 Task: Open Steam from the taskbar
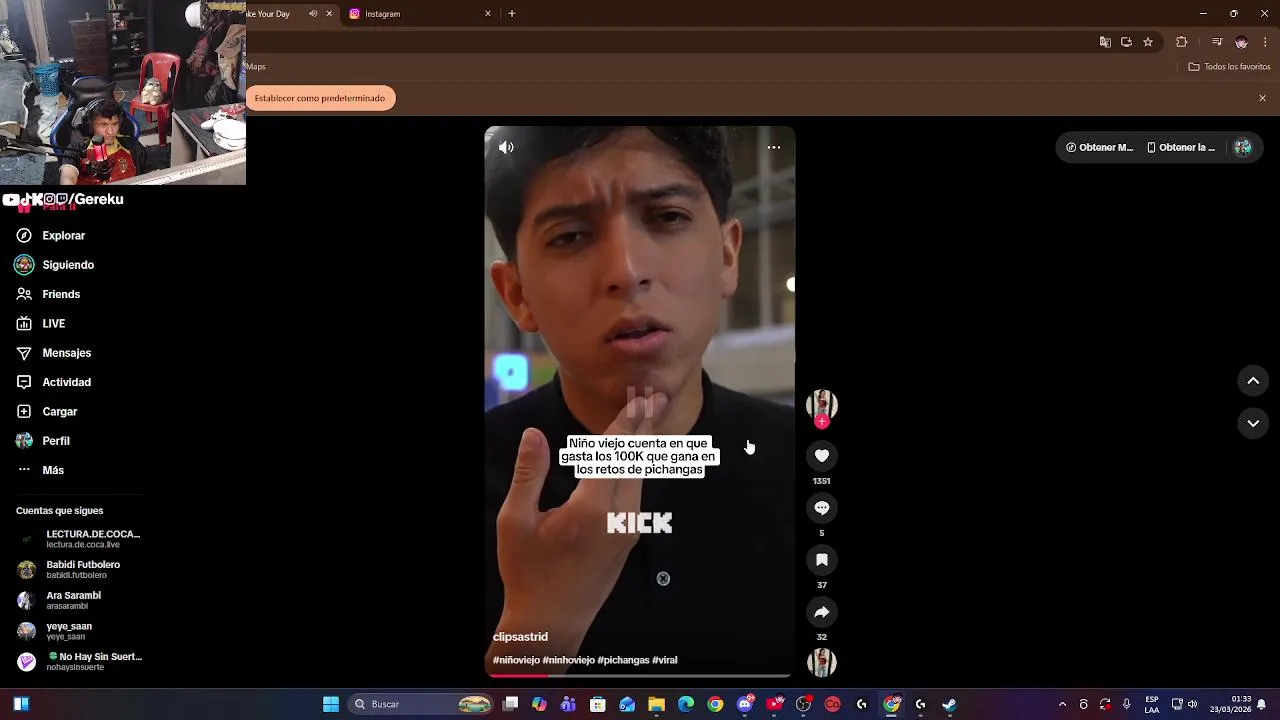[x=950, y=704]
